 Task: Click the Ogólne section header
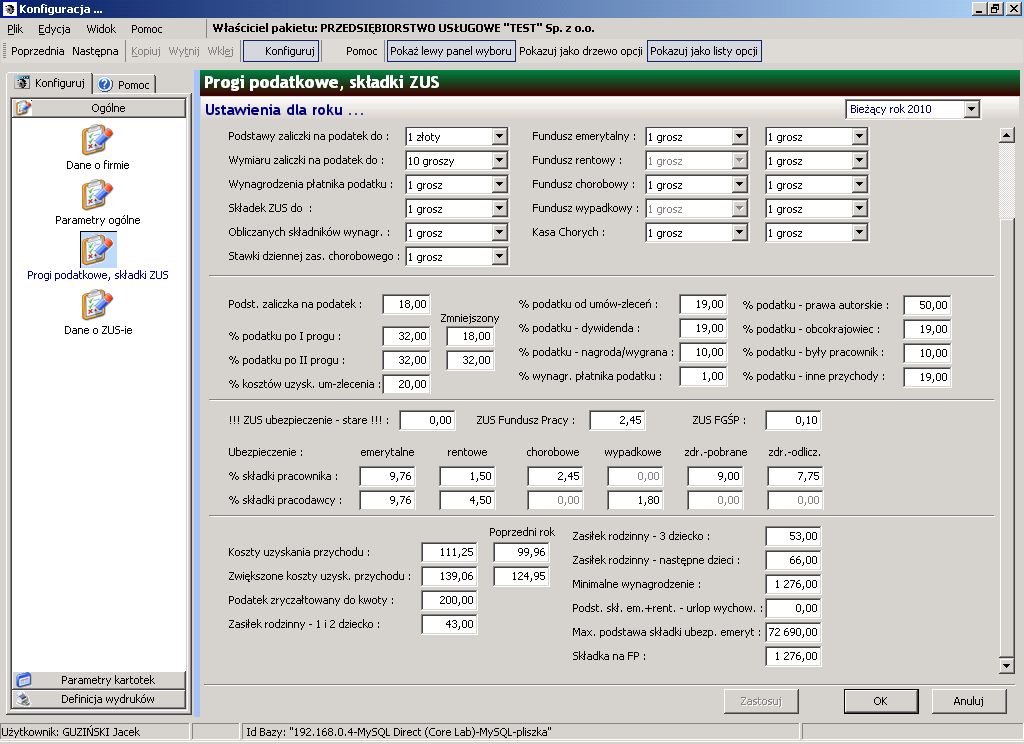[99, 108]
